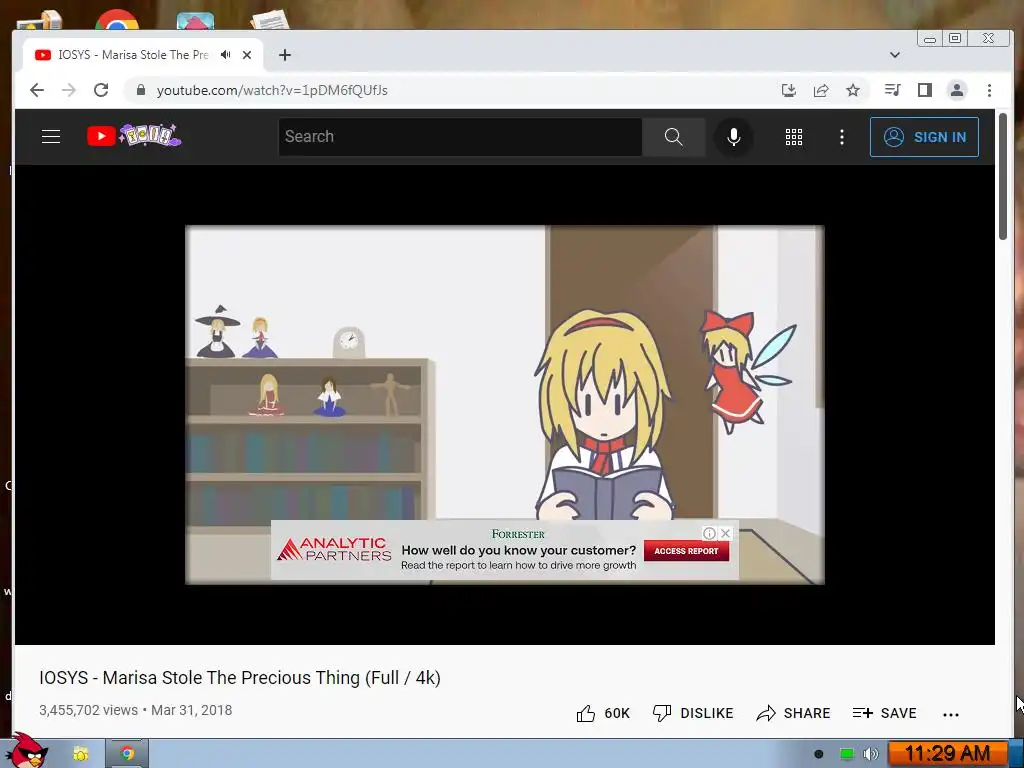Open Chrome side panel

925,90
